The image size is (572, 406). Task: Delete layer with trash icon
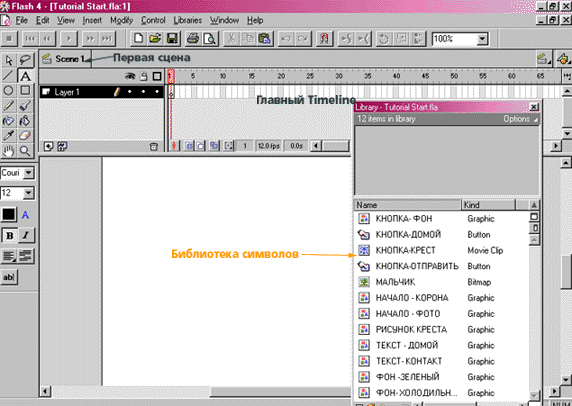[154, 147]
